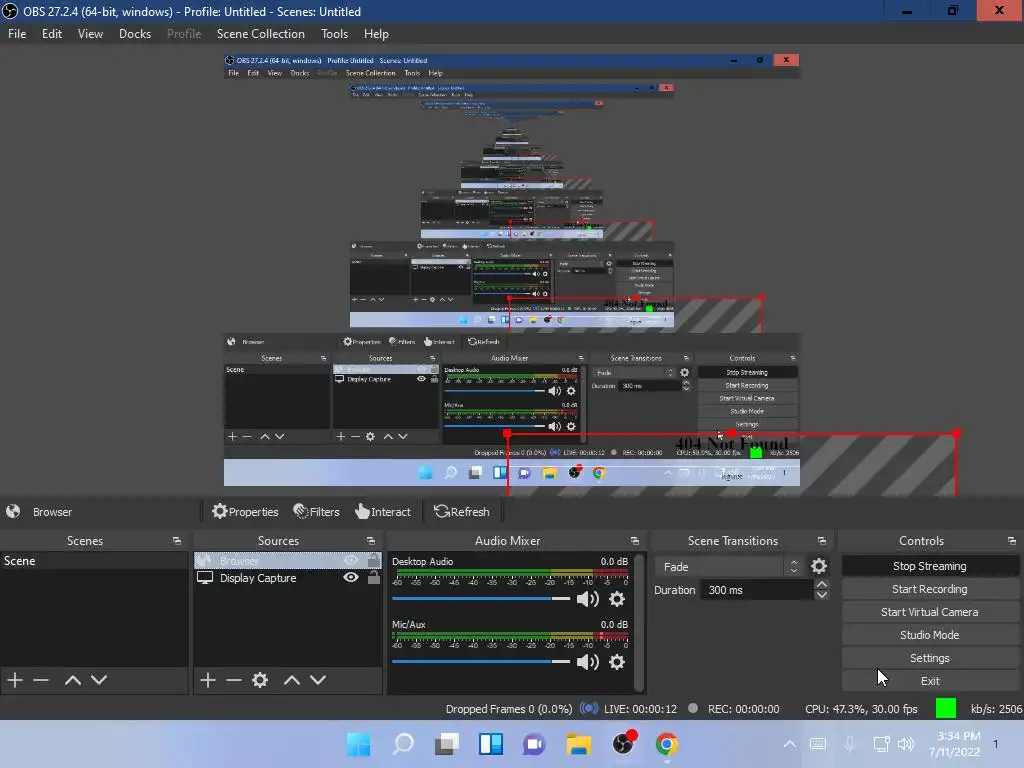The image size is (1024, 768).
Task: Enable Studio Mode
Action: tap(929, 635)
